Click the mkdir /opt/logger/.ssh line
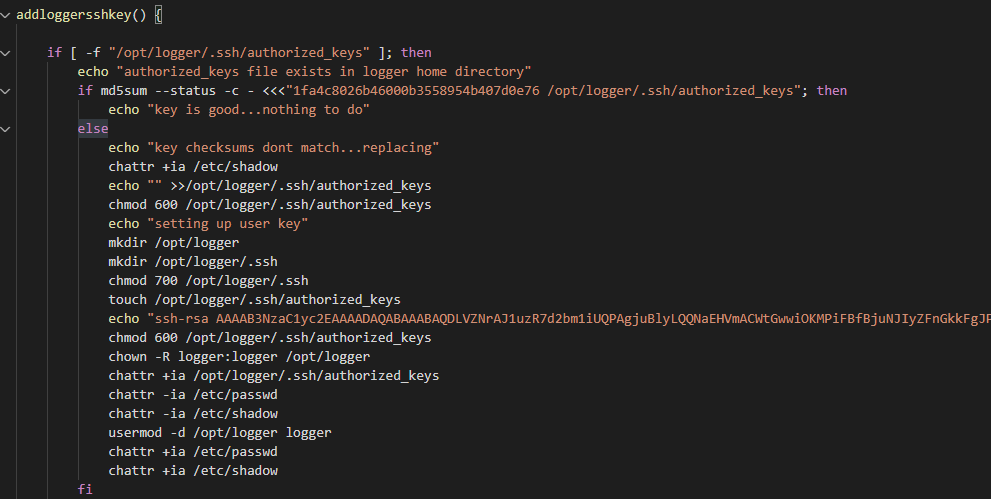The width and height of the screenshot is (991, 499). (193, 262)
